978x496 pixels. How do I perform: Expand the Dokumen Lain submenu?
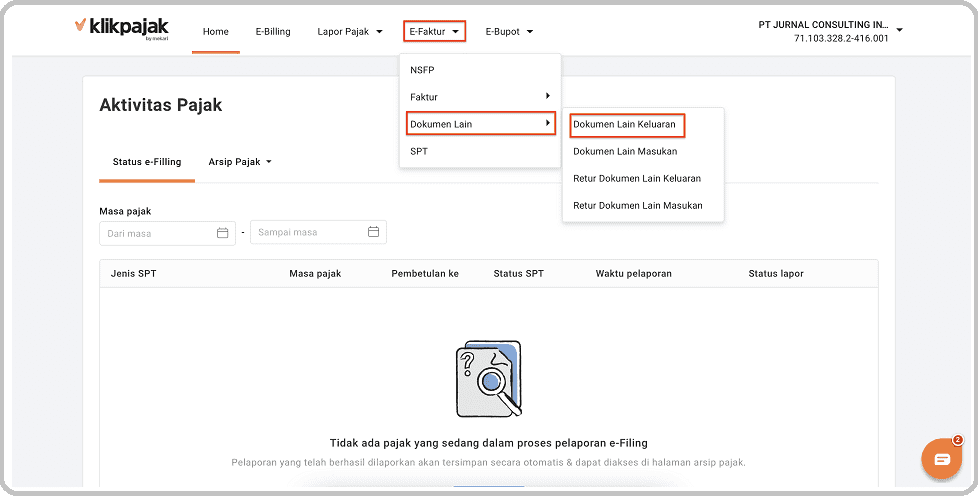(x=480, y=124)
